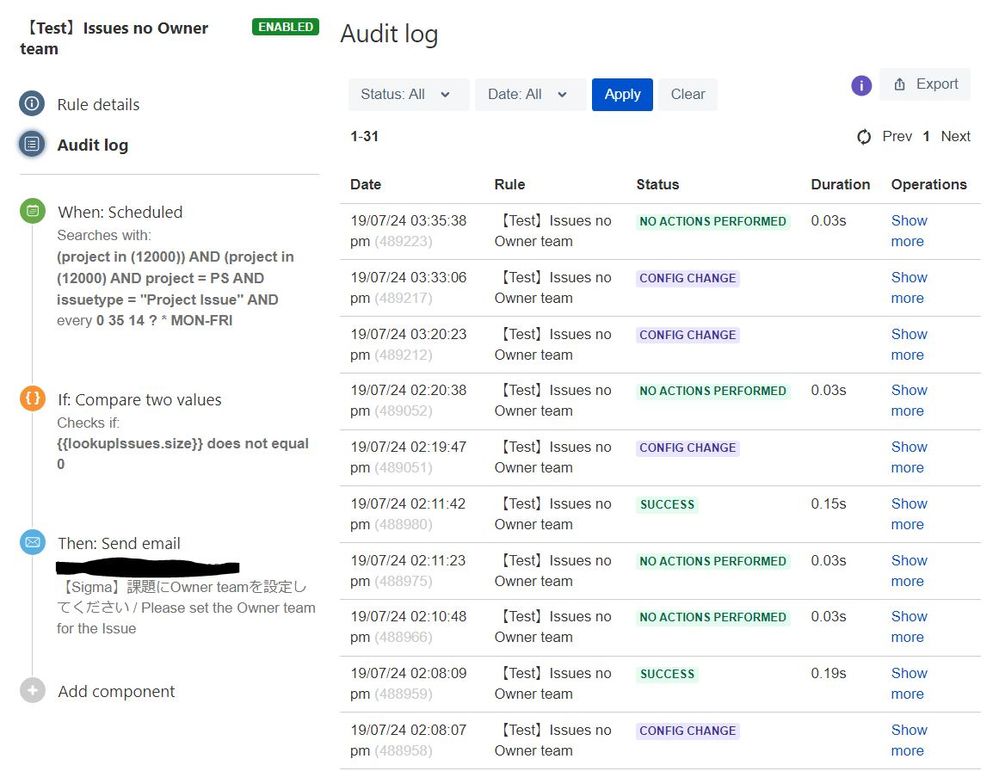
Task: Show more for the 02:19:47 entry
Action: pos(909,457)
